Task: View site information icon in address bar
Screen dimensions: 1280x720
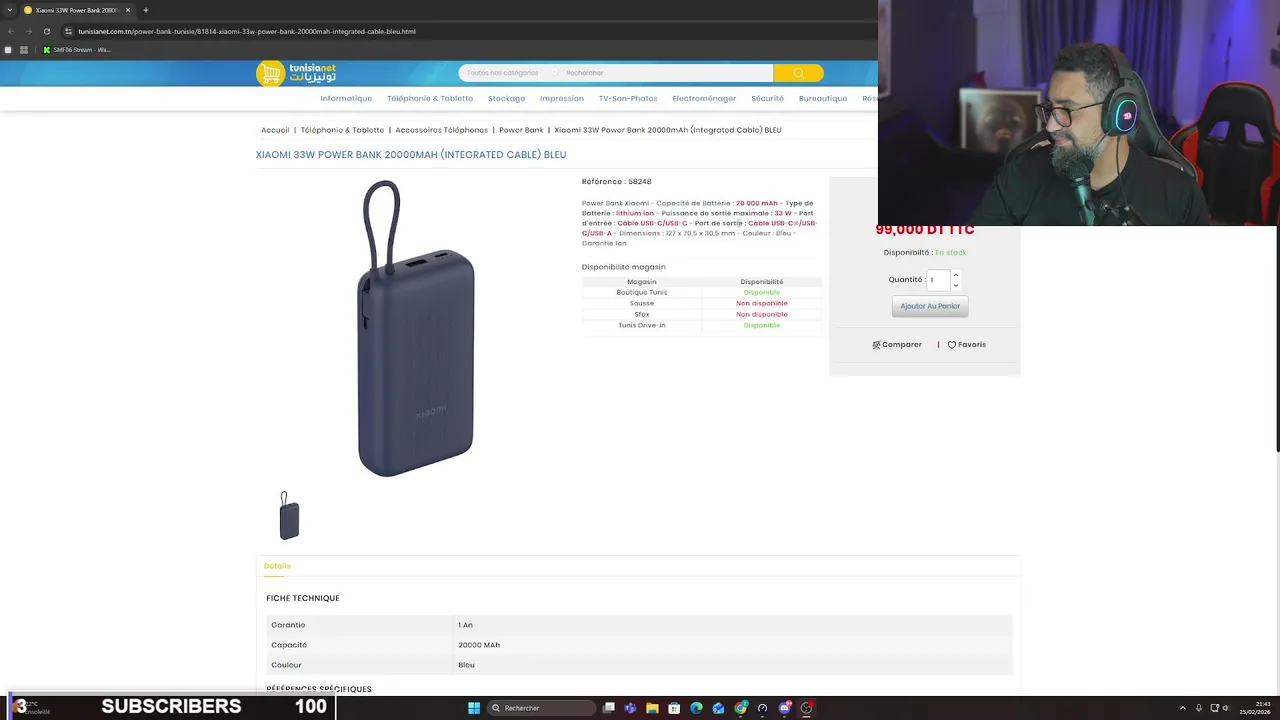Action: [x=68, y=31]
